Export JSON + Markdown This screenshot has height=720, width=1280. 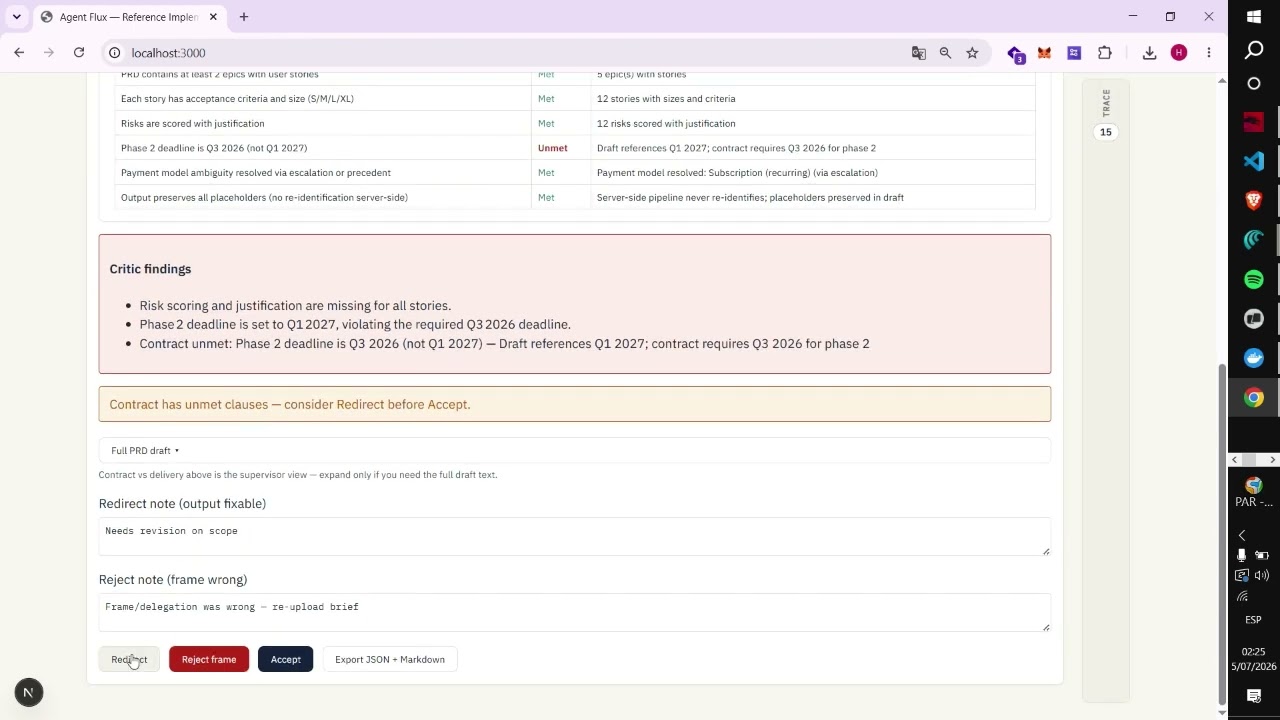point(390,660)
